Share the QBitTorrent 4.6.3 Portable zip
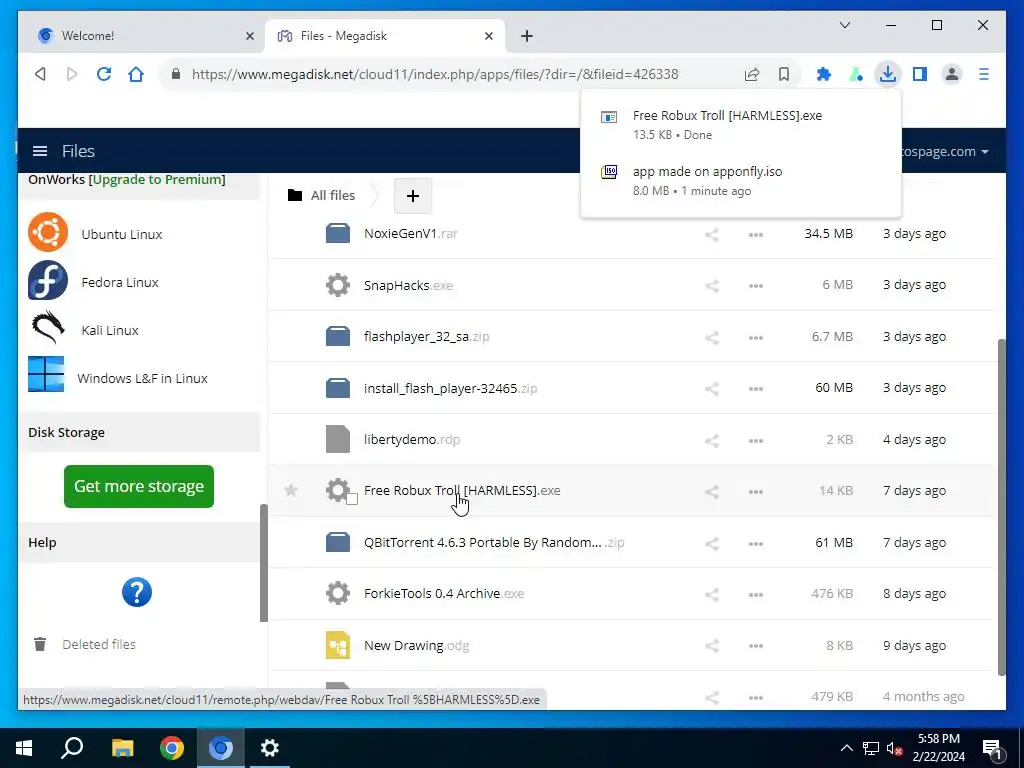1024x768 pixels. (712, 543)
